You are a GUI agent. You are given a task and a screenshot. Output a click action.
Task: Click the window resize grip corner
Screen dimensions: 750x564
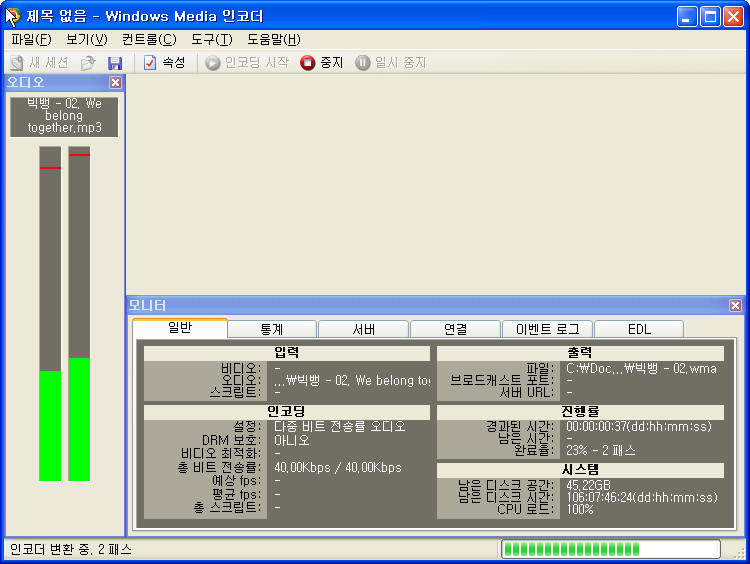coord(739,553)
